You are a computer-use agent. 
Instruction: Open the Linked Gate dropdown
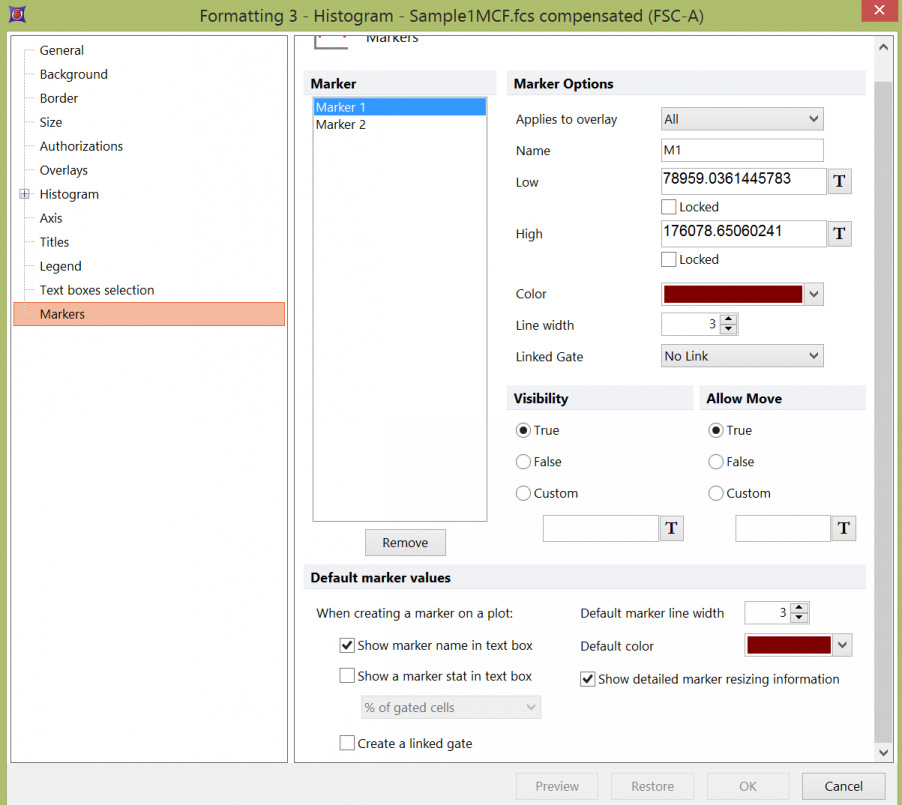tap(742, 356)
